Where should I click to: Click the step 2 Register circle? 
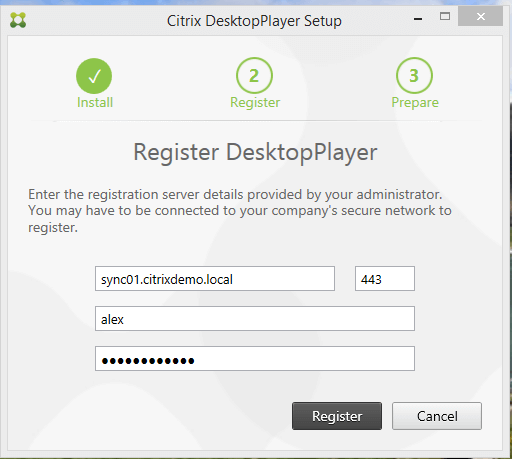coord(254,76)
